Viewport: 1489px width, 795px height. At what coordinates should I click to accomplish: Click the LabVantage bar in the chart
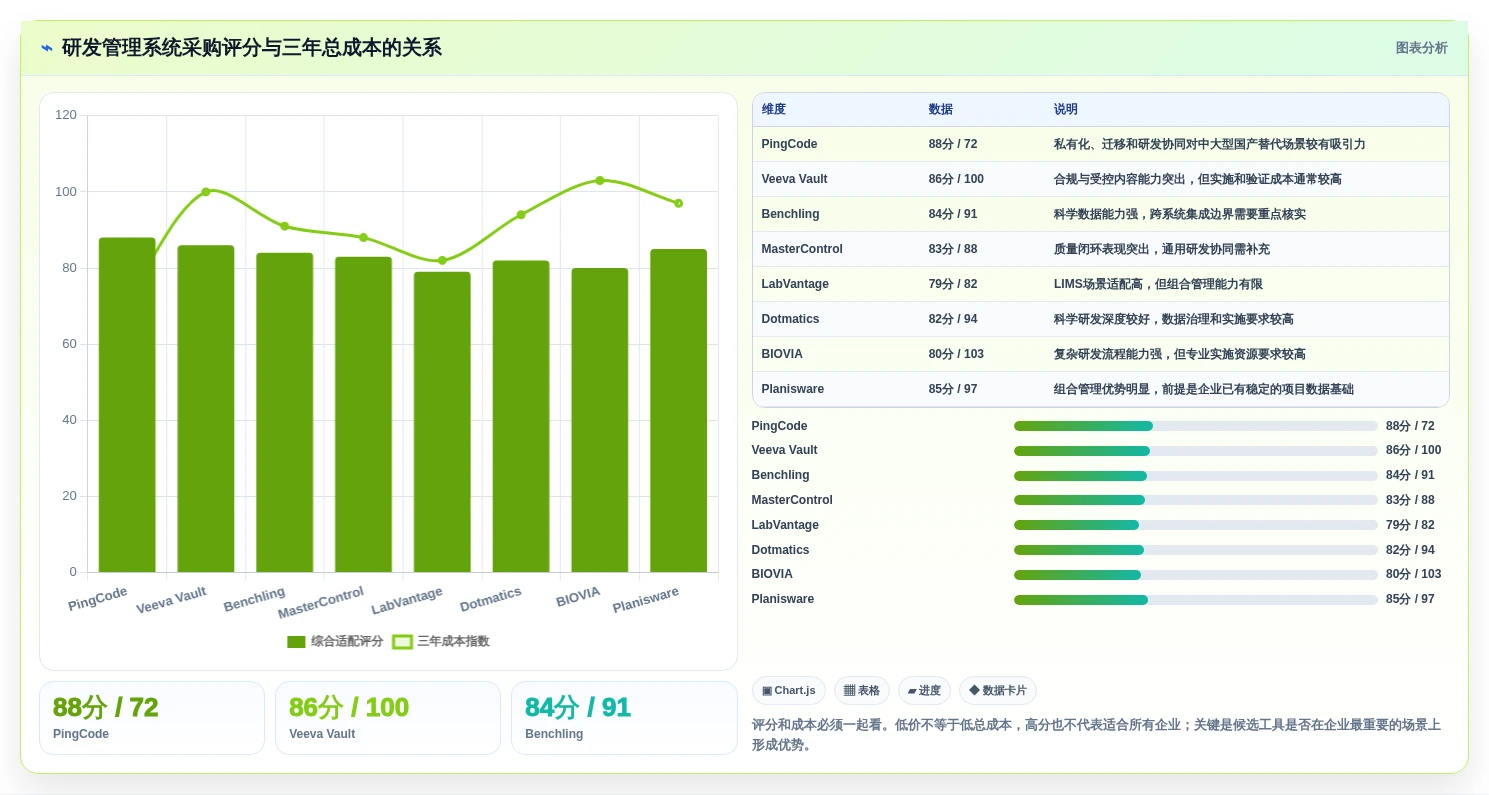442,422
